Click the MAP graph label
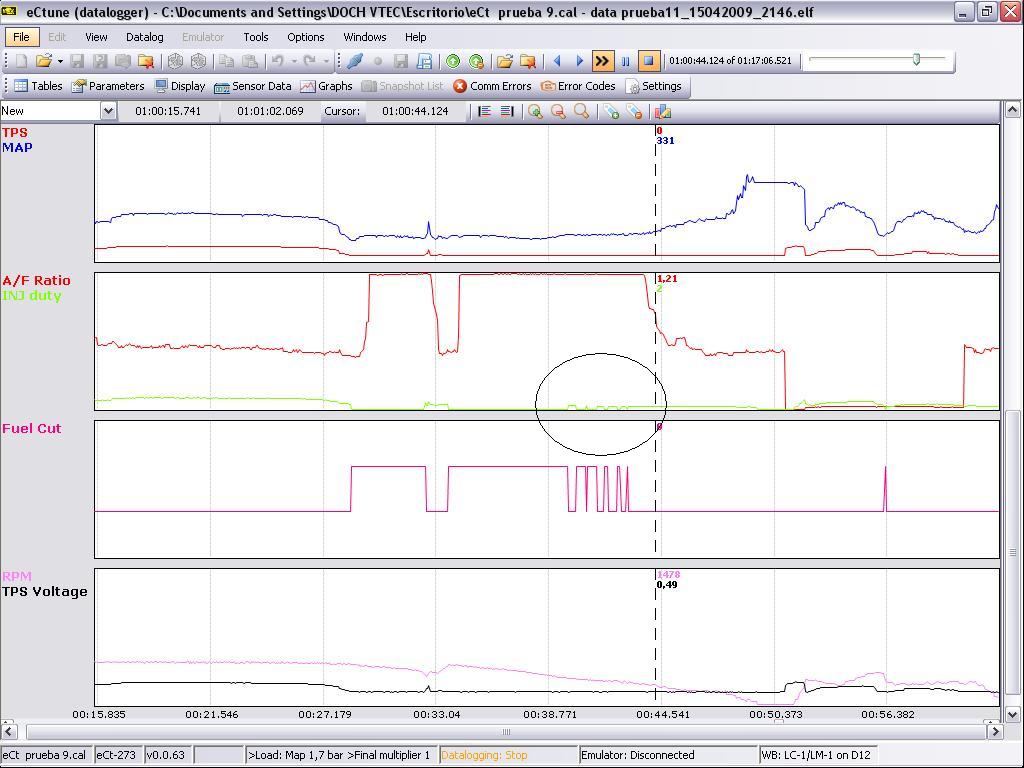The height and width of the screenshot is (768, 1024). (17, 148)
